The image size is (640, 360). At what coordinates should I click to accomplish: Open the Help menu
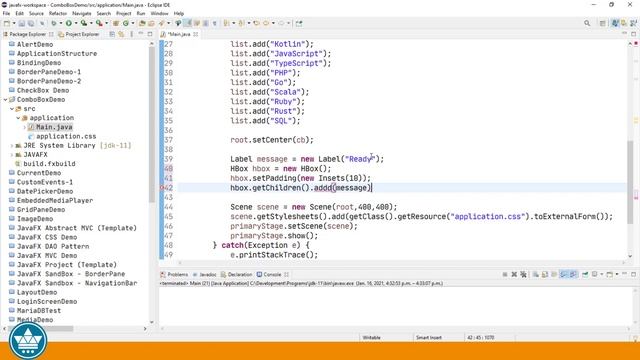[179, 13]
